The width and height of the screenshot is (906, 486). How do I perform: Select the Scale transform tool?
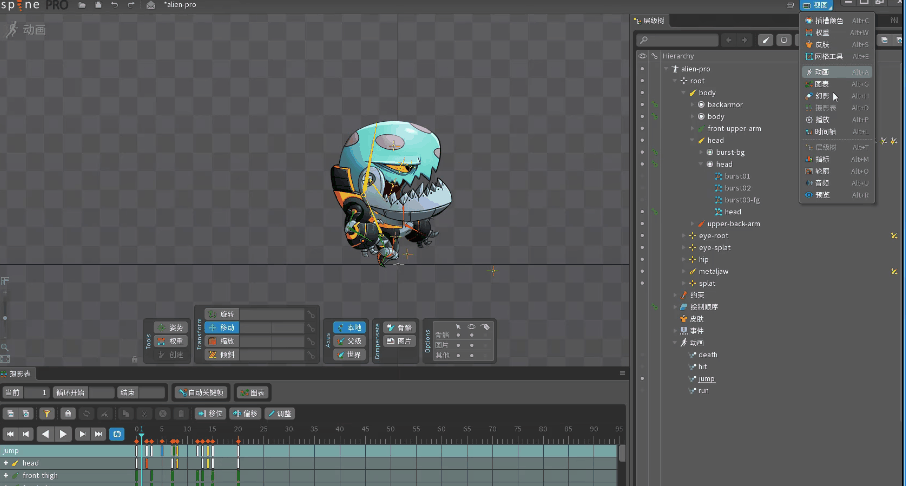[222, 341]
